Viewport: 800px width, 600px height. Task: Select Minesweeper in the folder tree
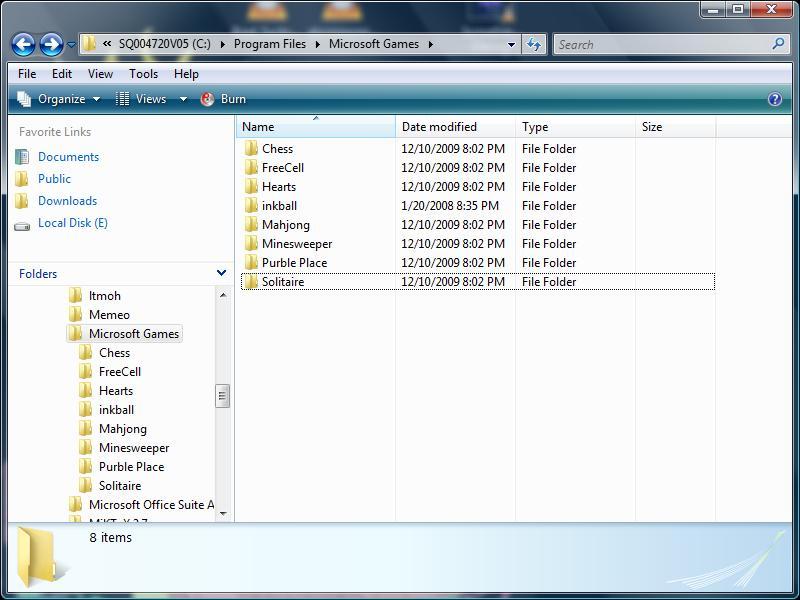coord(134,448)
